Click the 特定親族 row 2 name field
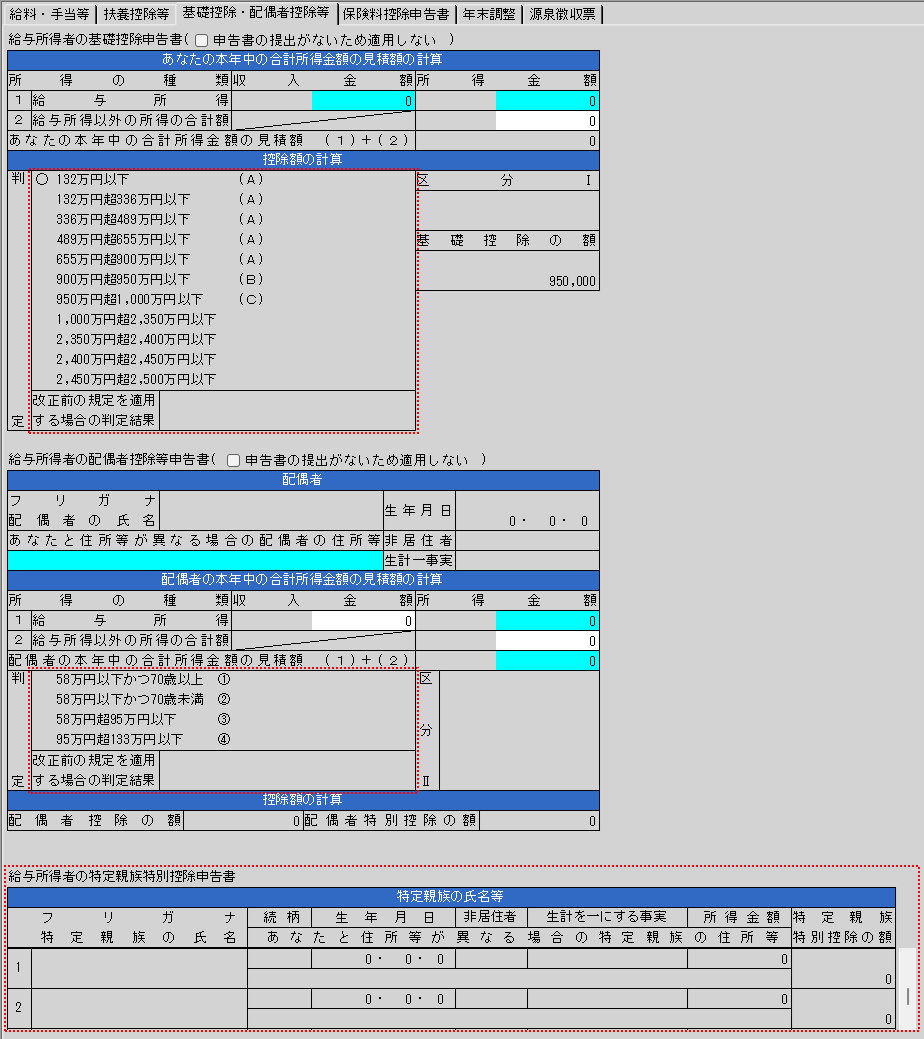The image size is (924, 1039). 139,1009
